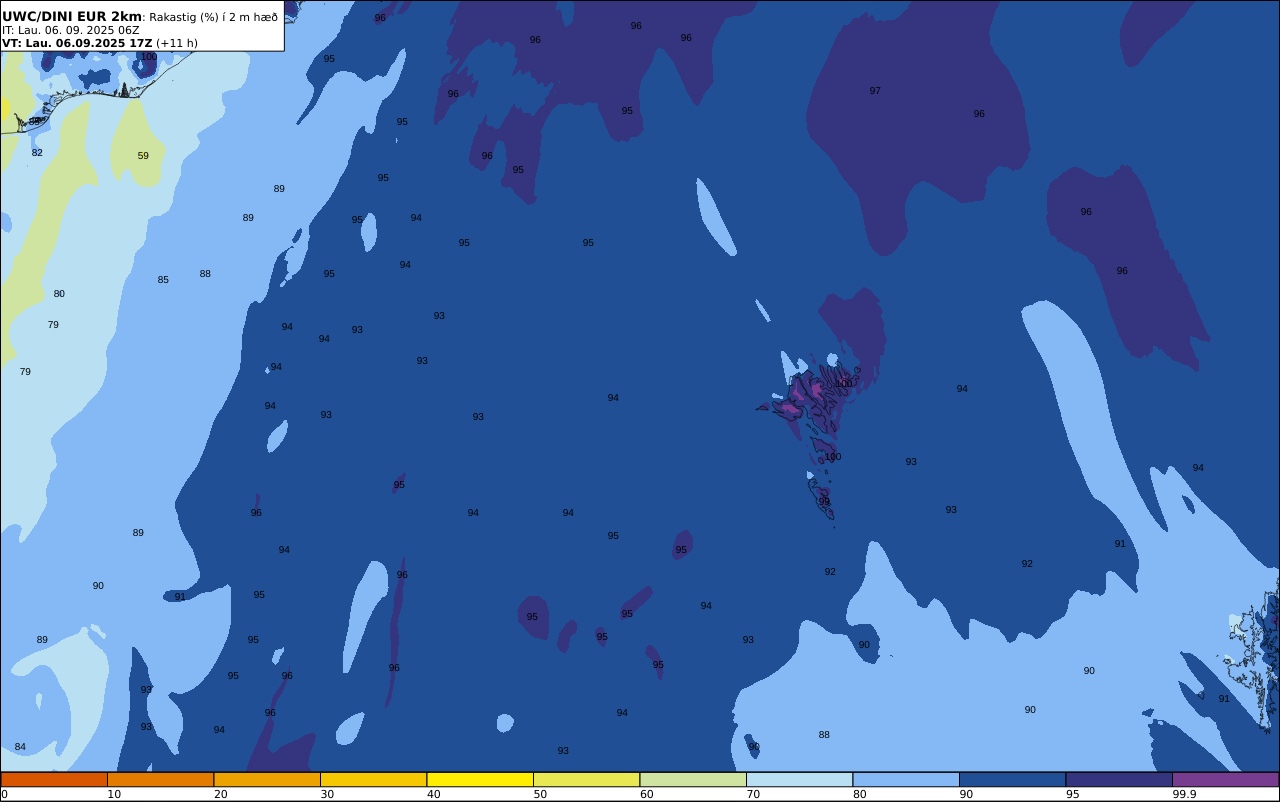Click the pale green 60–70 legend swatch
The image size is (1280, 802).
[x=693, y=779]
